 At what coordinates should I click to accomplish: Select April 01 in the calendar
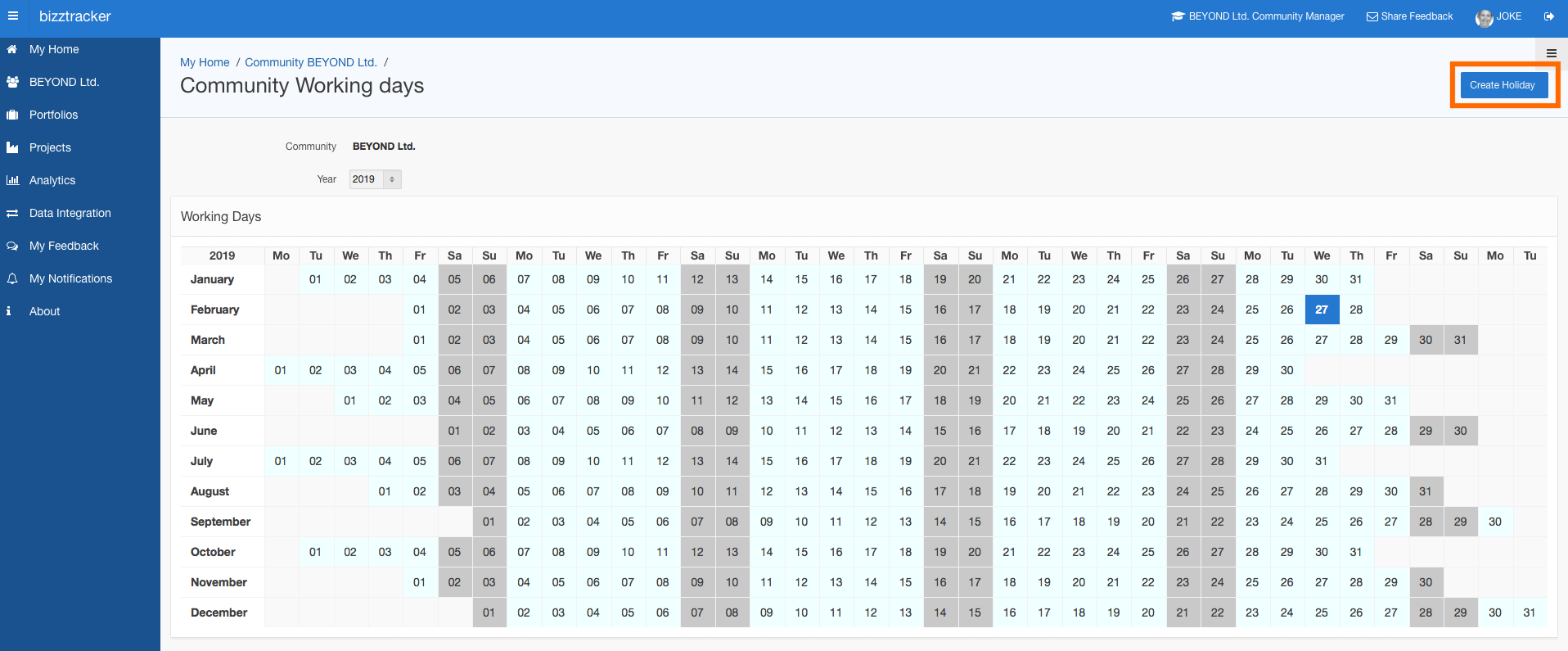coord(281,370)
